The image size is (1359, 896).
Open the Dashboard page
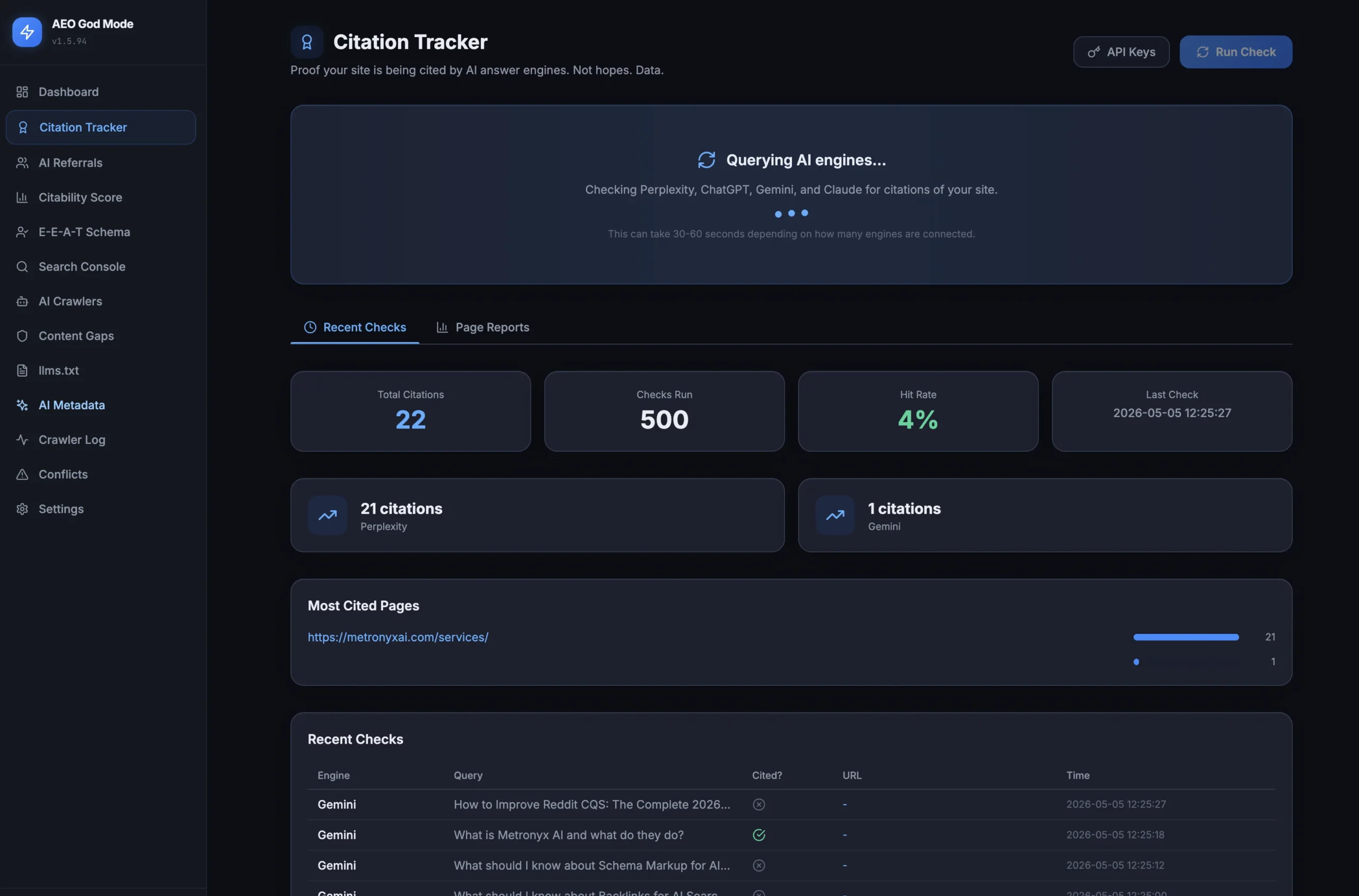point(100,92)
